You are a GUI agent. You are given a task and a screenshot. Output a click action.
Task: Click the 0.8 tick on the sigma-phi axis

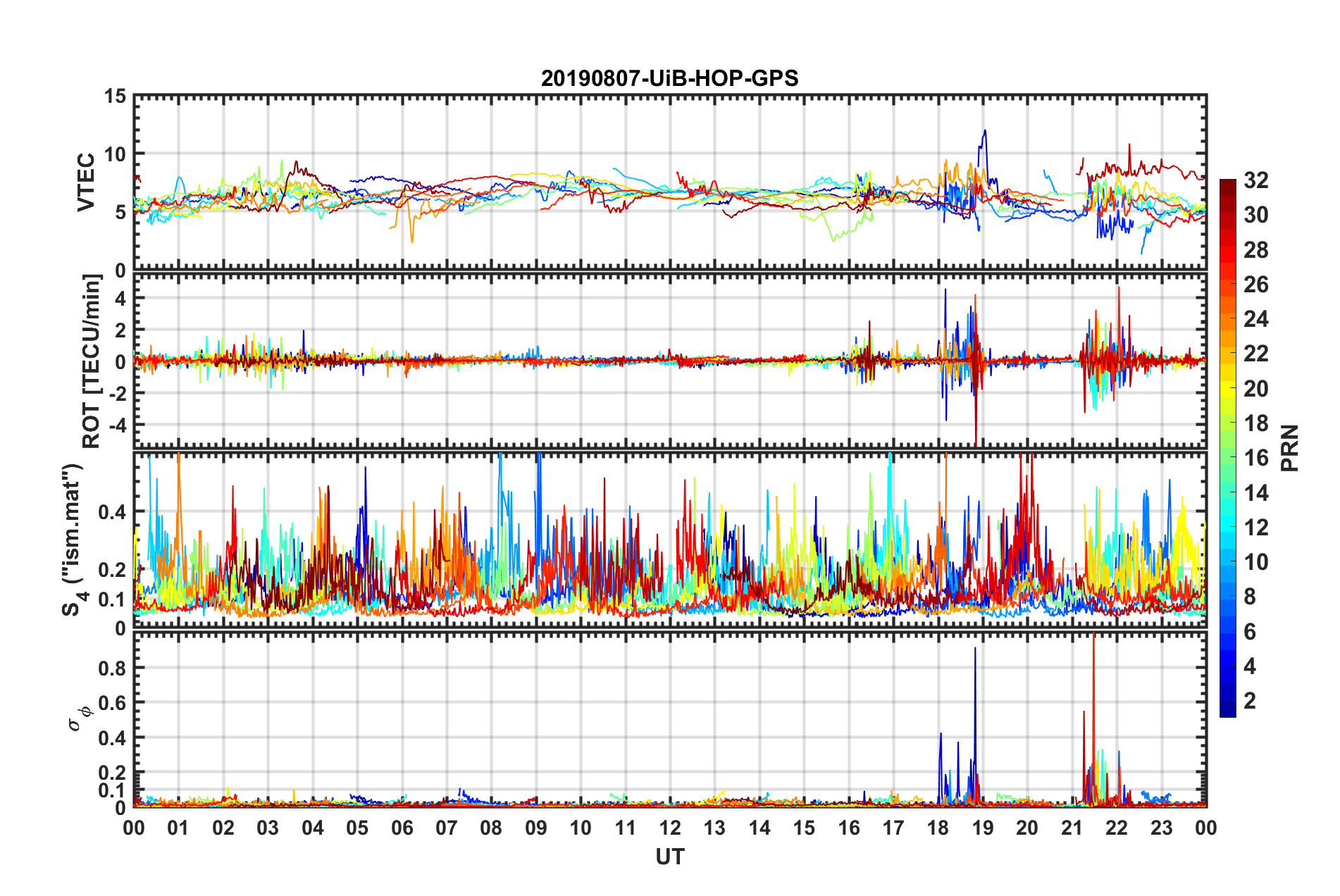pyautogui.click(x=114, y=668)
